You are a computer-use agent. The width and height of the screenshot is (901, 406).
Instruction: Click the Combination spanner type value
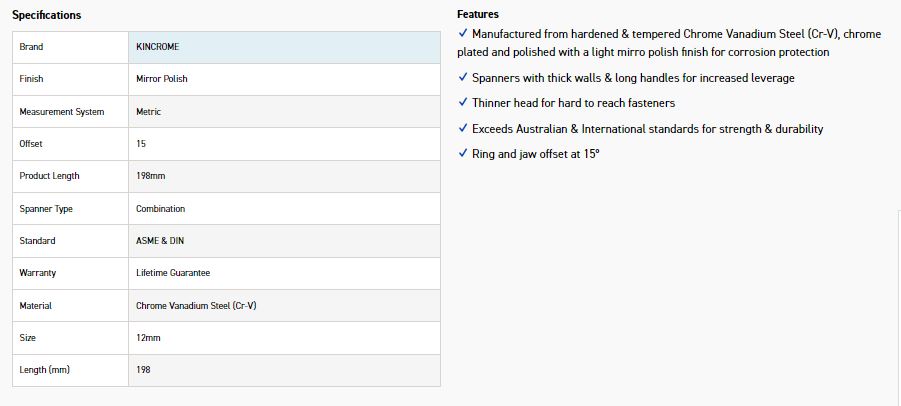click(x=160, y=209)
